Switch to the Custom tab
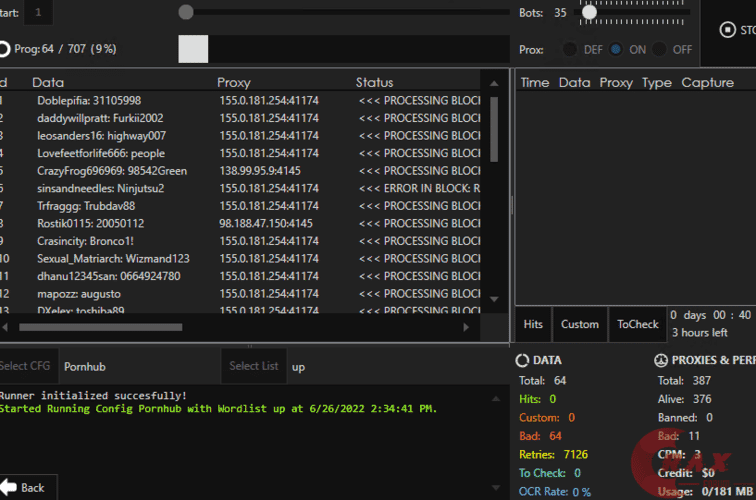 [580, 324]
